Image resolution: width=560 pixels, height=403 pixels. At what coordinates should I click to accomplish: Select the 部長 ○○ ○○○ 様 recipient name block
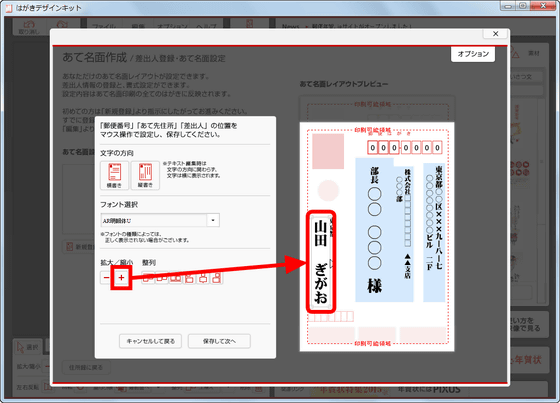tap(374, 230)
